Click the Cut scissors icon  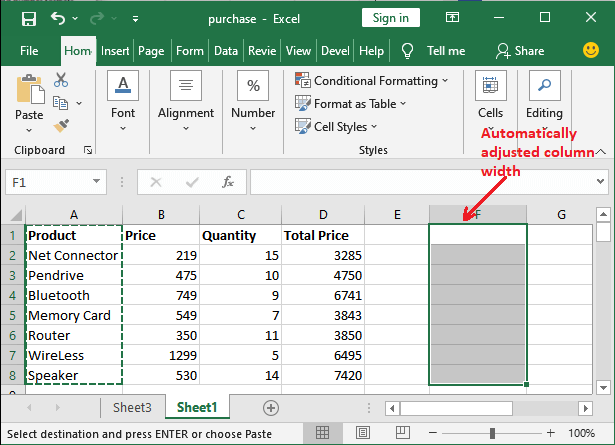click(x=61, y=80)
